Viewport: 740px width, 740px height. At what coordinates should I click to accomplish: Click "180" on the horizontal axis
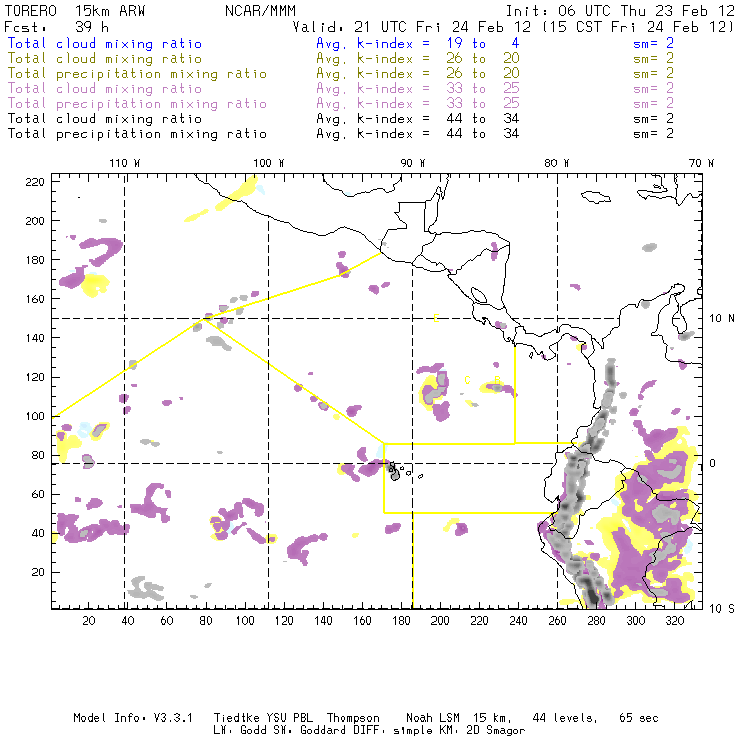[x=401, y=621]
